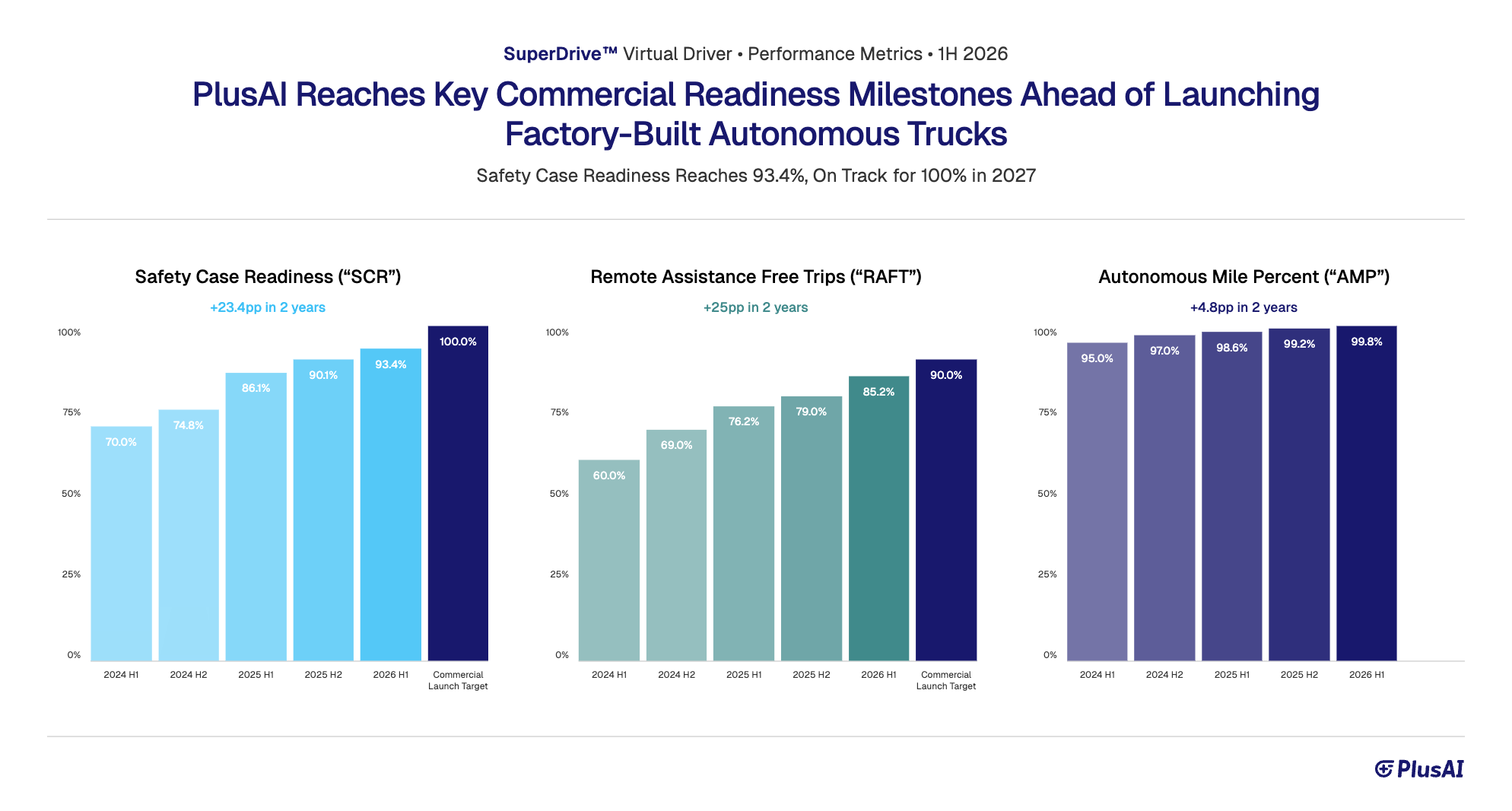Select the AMP bar labeled 97.0%
The width and height of the screenshot is (1512, 811).
[1164, 498]
